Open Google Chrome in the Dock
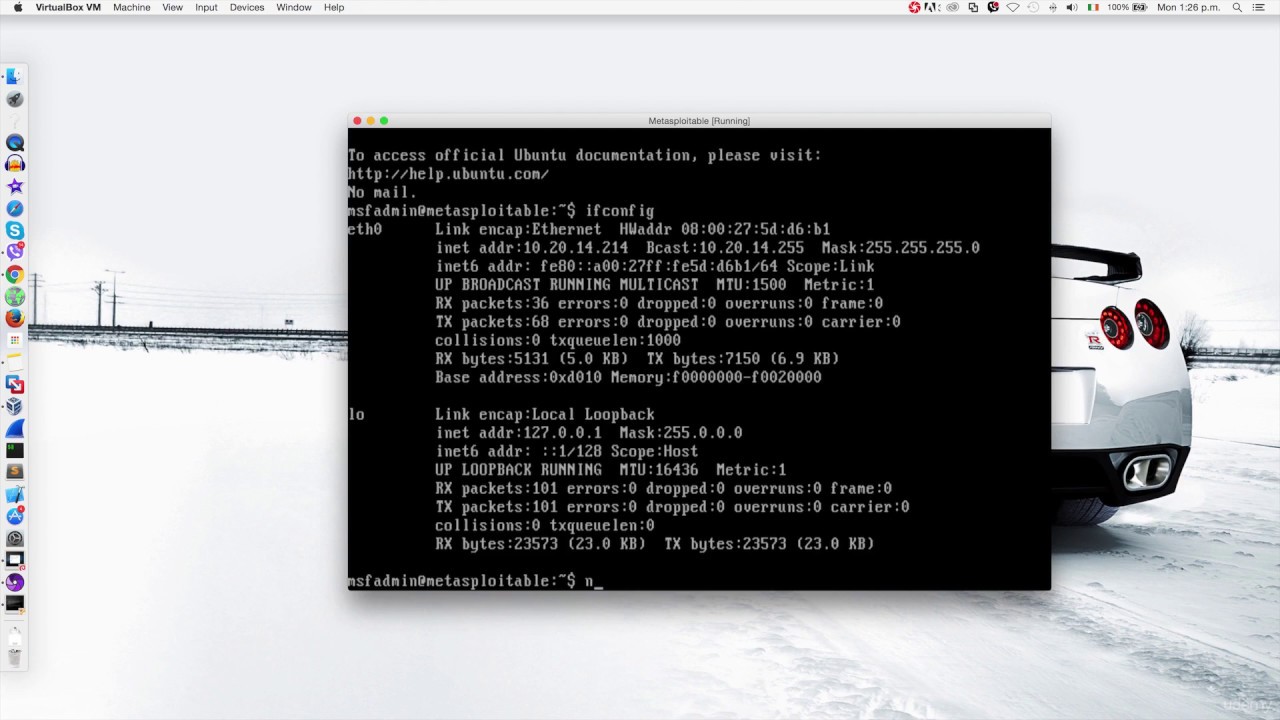 pos(14,275)
